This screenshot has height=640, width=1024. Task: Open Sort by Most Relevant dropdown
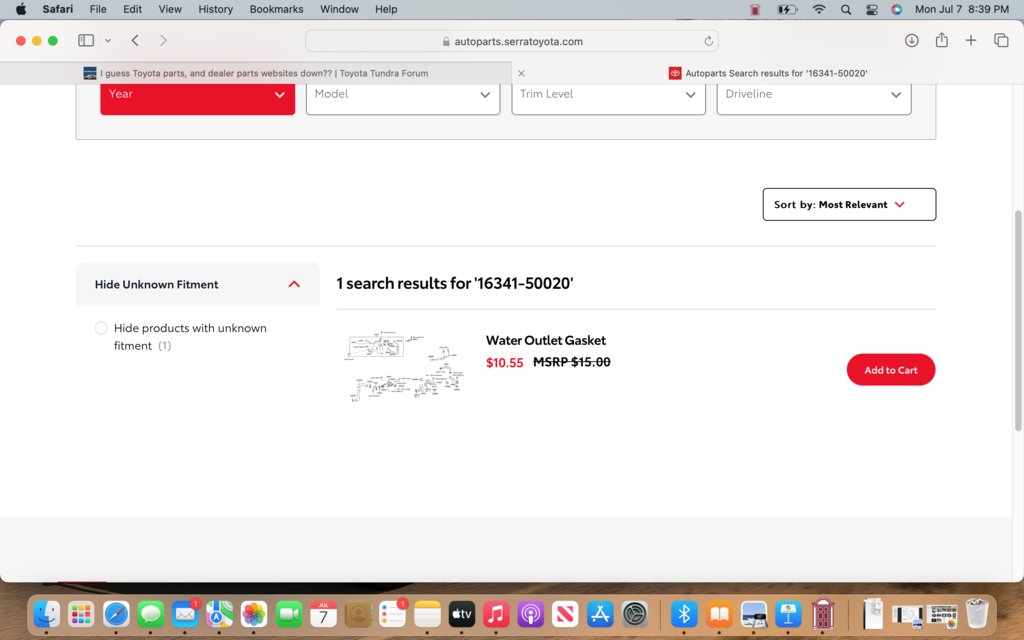click(x=849, y=204)
